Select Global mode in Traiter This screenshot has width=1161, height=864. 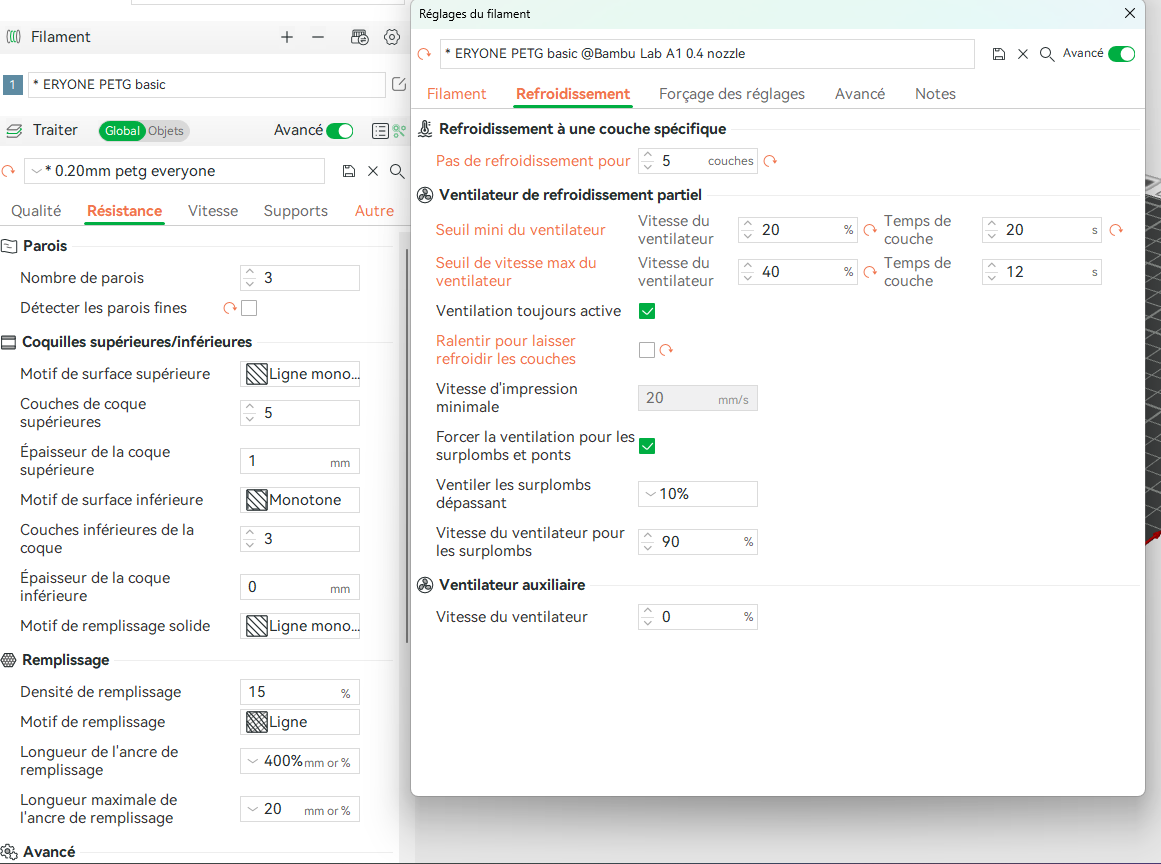[121, 131]
